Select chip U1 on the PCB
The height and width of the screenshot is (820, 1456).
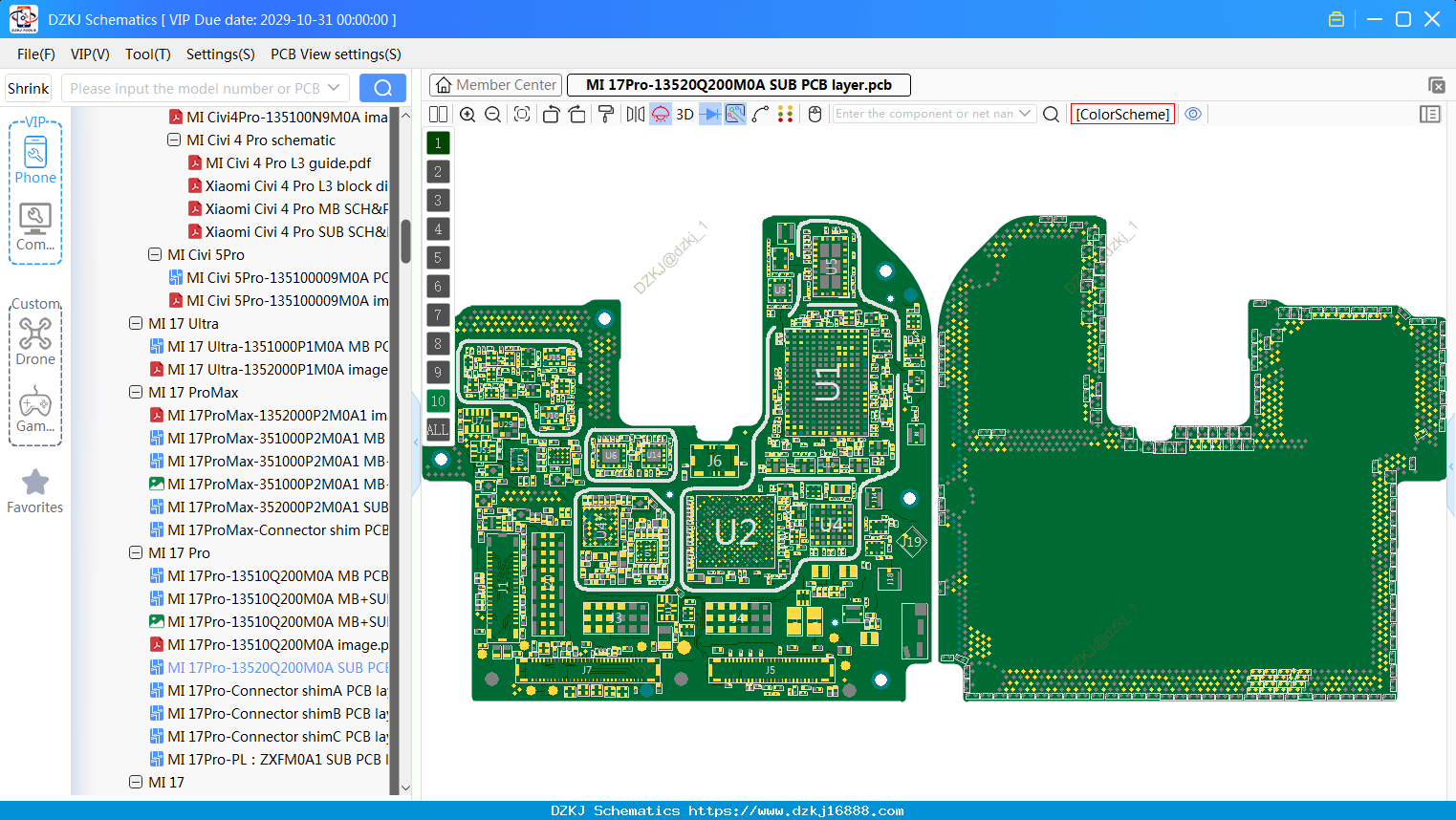point(828,381)
